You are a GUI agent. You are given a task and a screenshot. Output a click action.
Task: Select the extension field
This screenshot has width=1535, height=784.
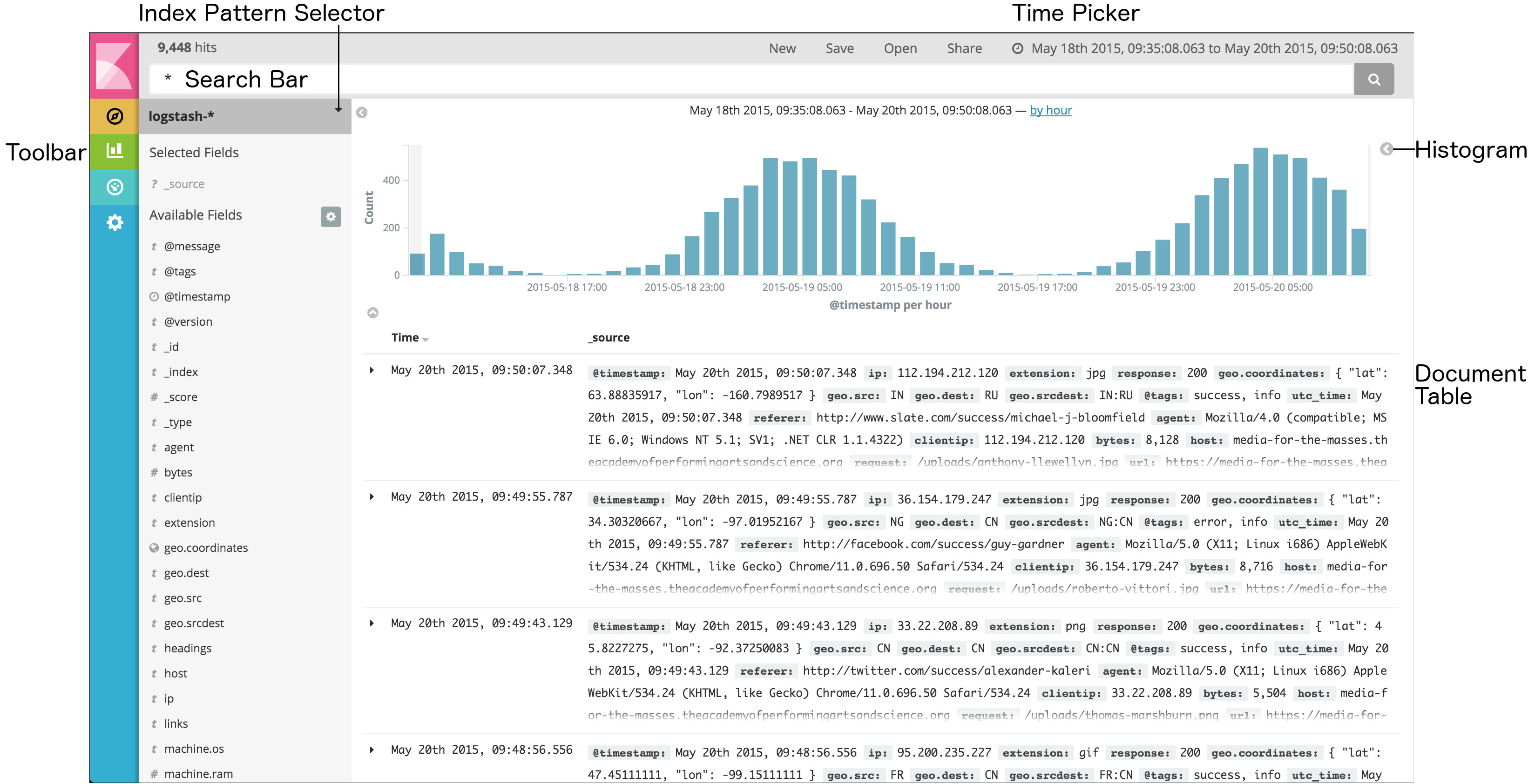(189, 523)
